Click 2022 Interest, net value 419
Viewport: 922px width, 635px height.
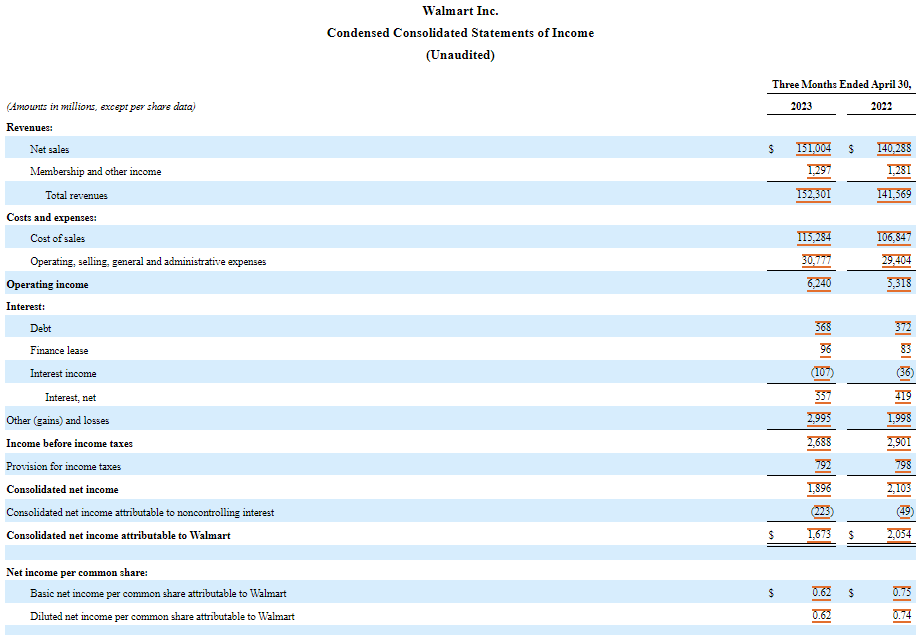pyautogui.click(x=903, y=396)
